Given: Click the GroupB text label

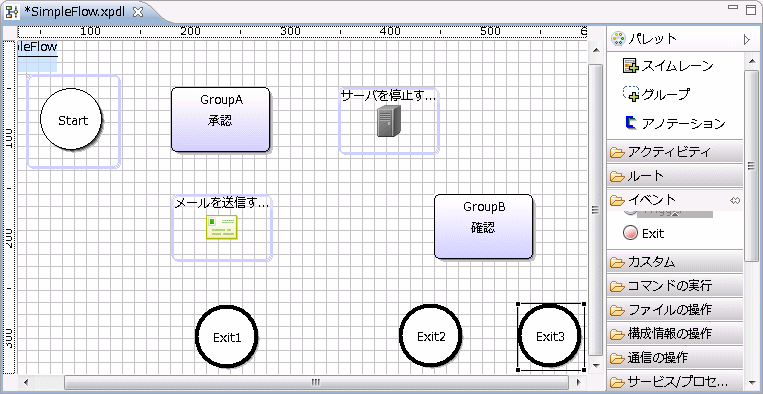Looking at the screenshot, I should click(x=484, y=207).
